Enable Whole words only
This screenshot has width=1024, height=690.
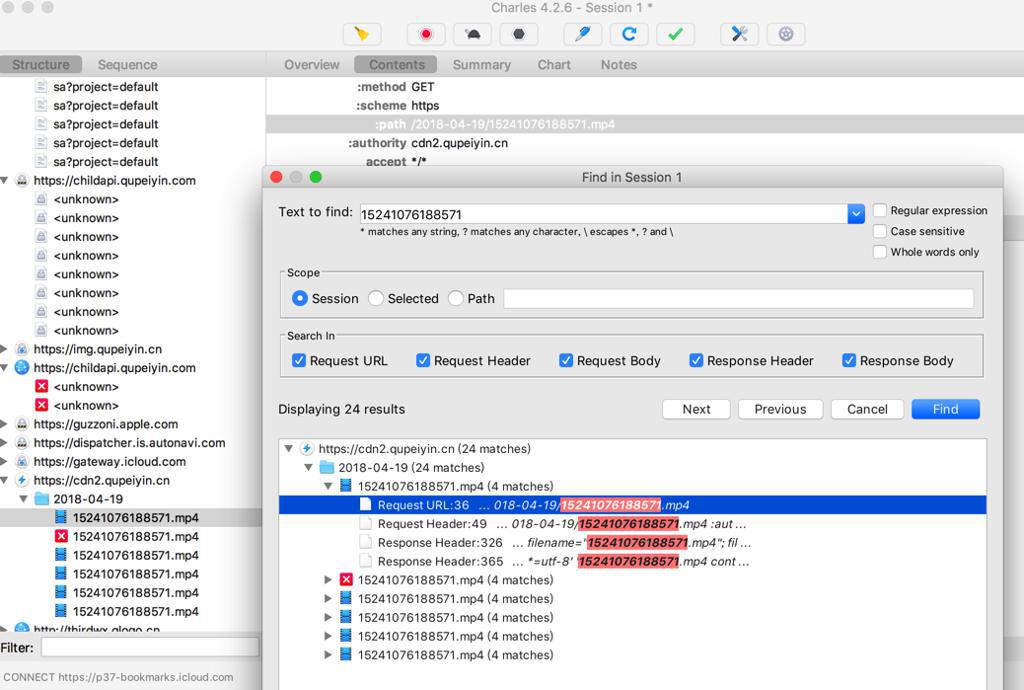click(x=880, y=252)
